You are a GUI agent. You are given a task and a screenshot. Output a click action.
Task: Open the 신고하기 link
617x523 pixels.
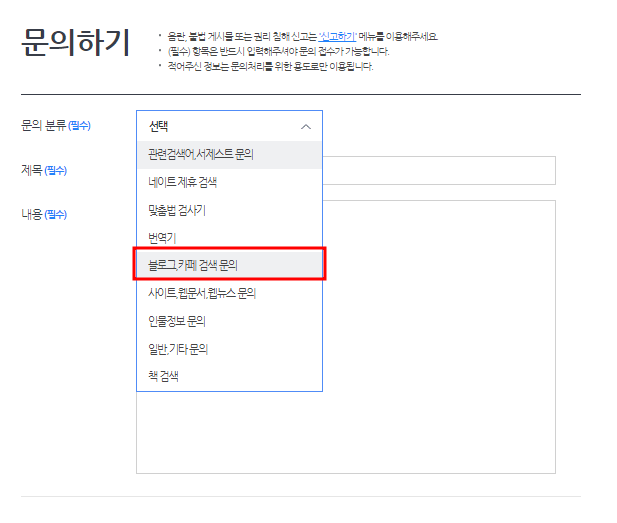[x=338, y=37]
